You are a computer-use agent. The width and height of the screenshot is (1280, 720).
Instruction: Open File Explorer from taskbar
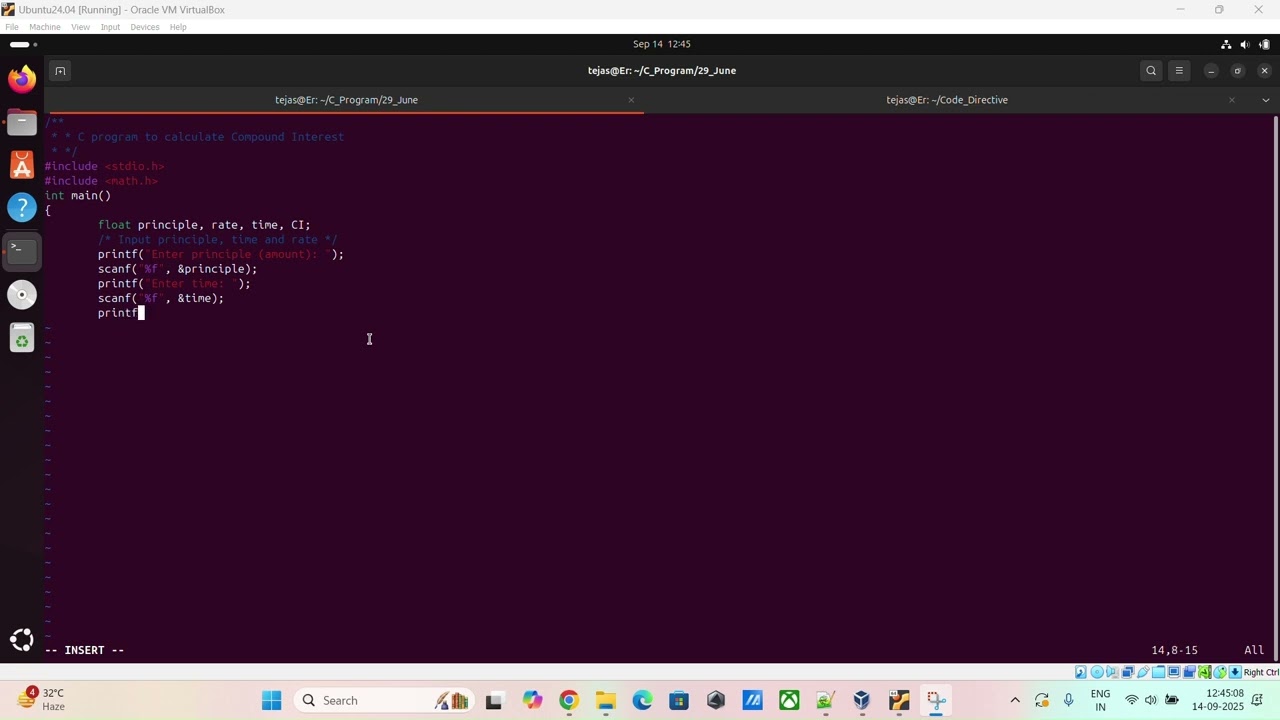(x=605, y=700)
